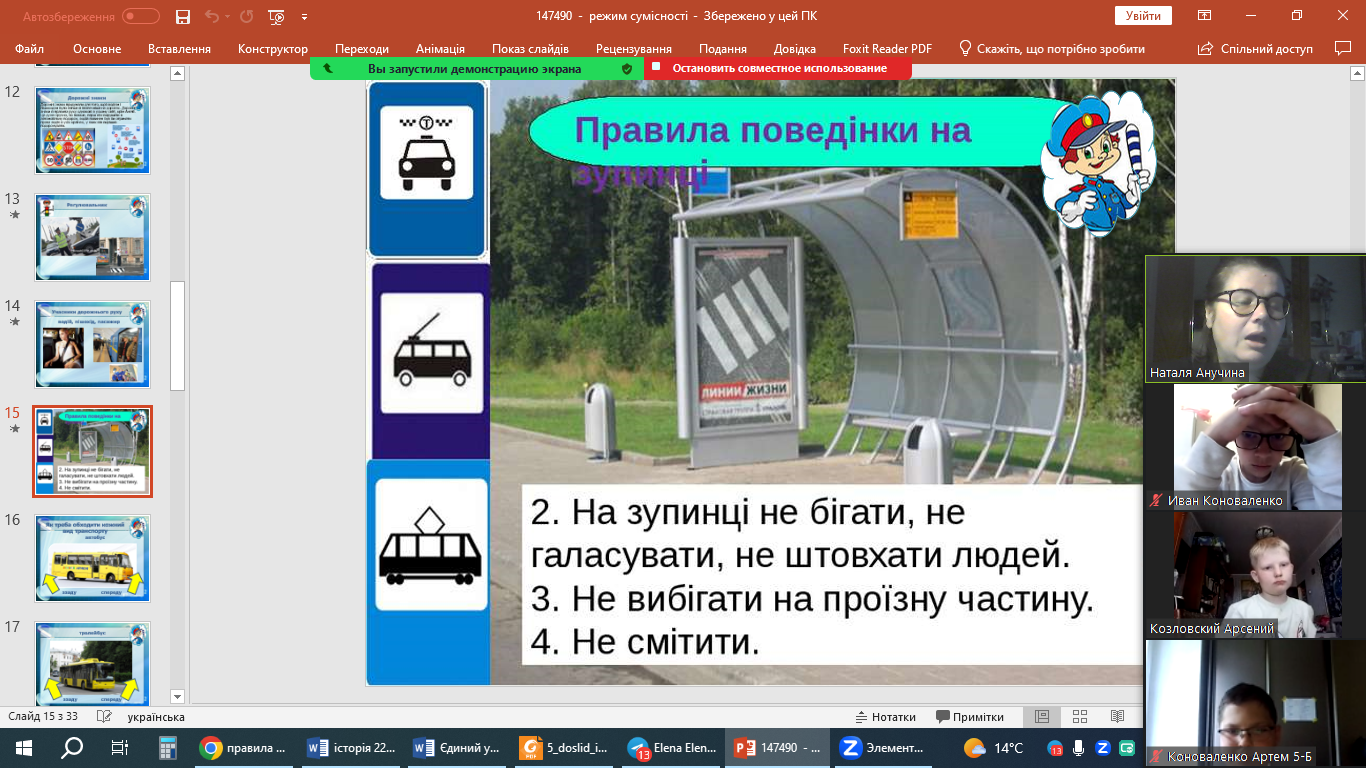Open the Windows Start menu
The width and height of the screenshot is (1366, 768).
pos(24,747)
